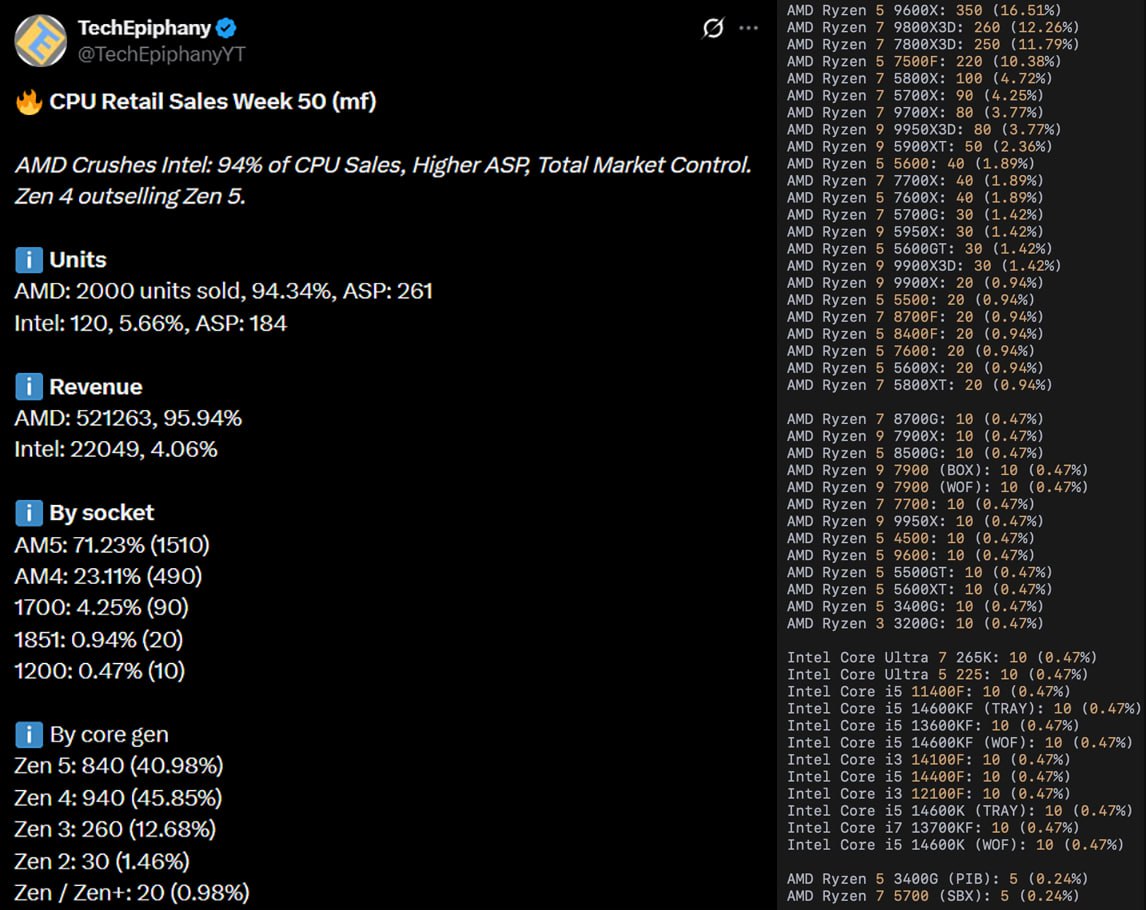1146x910 pixels.
Task: Click the Zen 4: 940 line
Action: 118,798
